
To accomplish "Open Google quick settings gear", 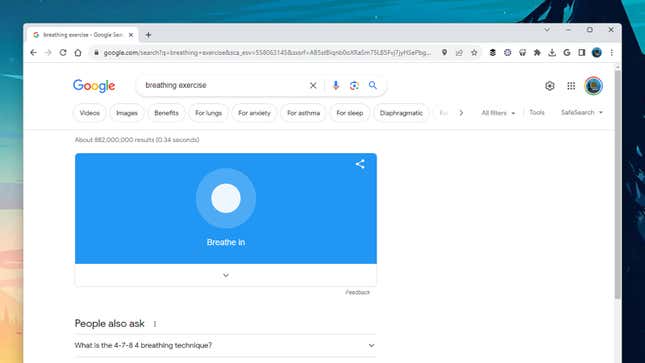I will 550,86.
